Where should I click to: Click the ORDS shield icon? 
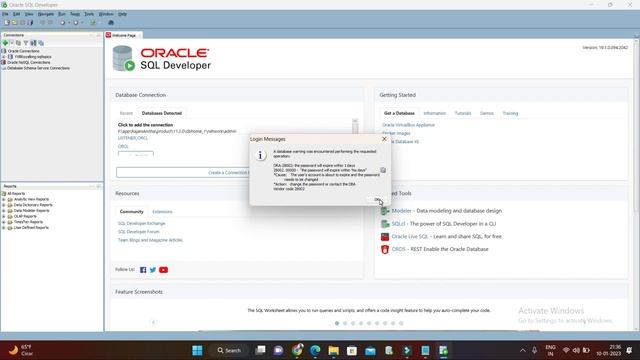tap(385, 249)
